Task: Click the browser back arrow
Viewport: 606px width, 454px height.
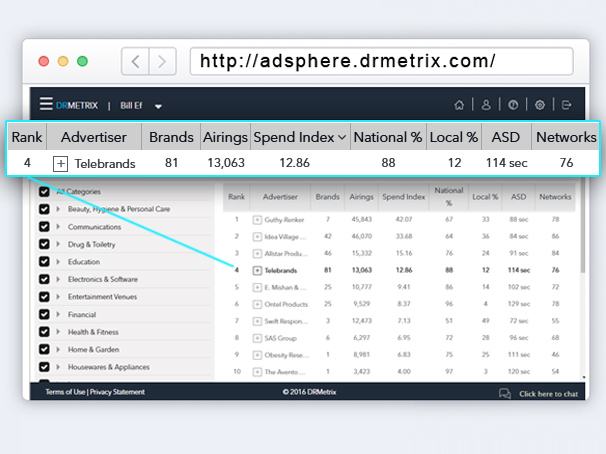Action: [x=135, y=61]
